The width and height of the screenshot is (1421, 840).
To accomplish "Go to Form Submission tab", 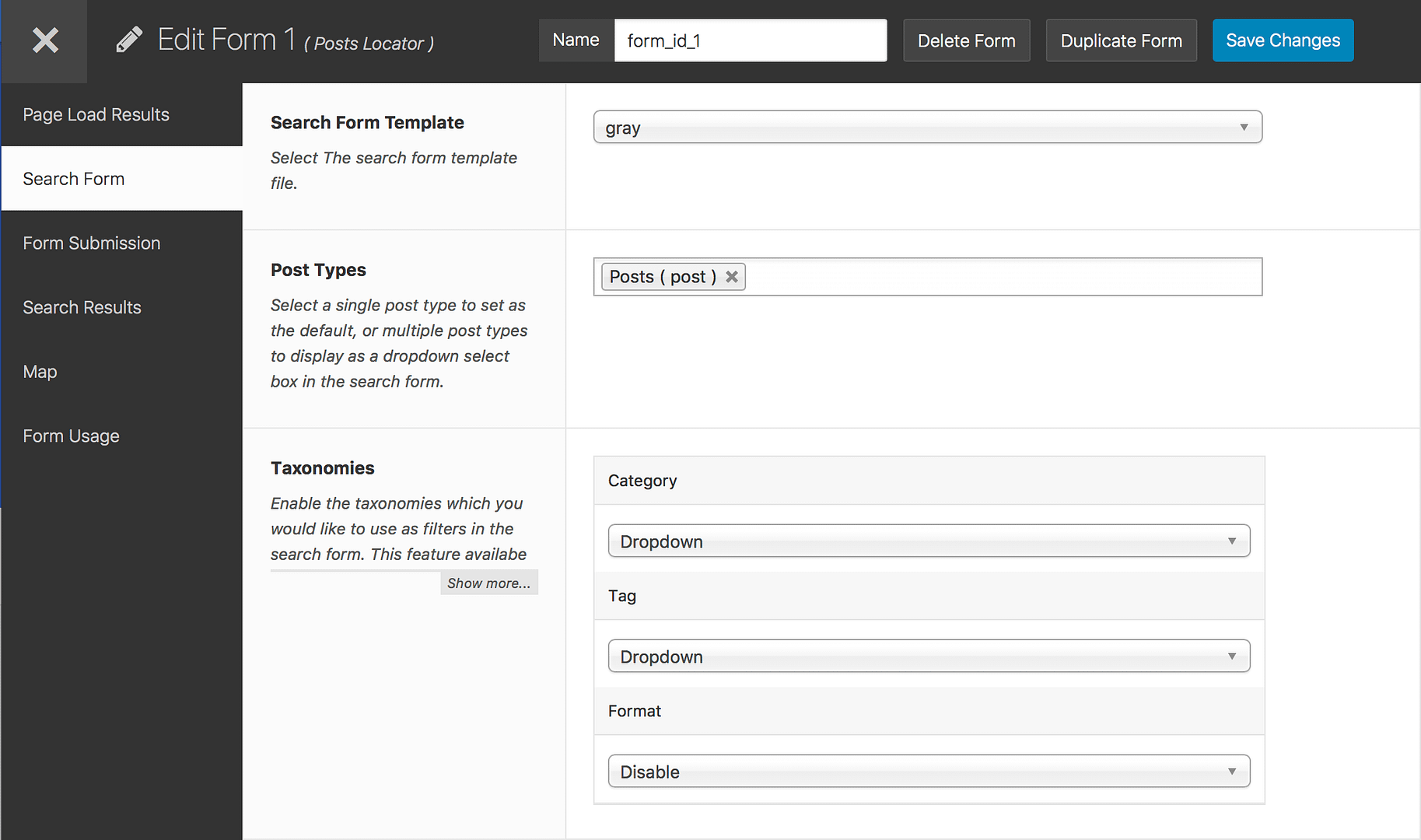I will tap(92, 243).
